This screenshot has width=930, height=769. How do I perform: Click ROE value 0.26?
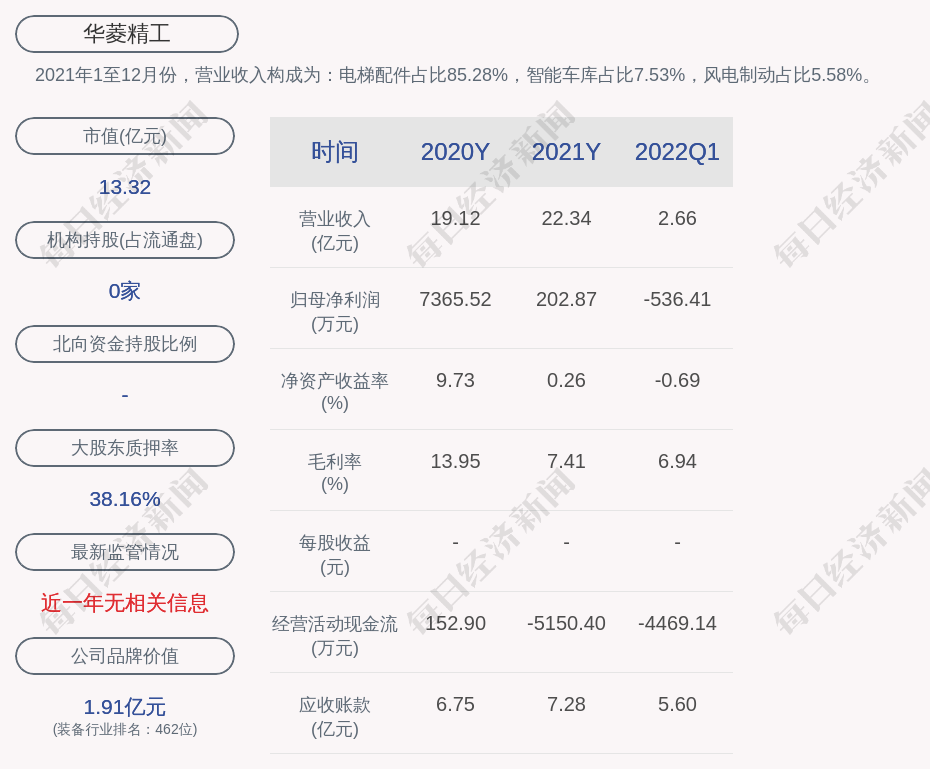tap(566, 381)
